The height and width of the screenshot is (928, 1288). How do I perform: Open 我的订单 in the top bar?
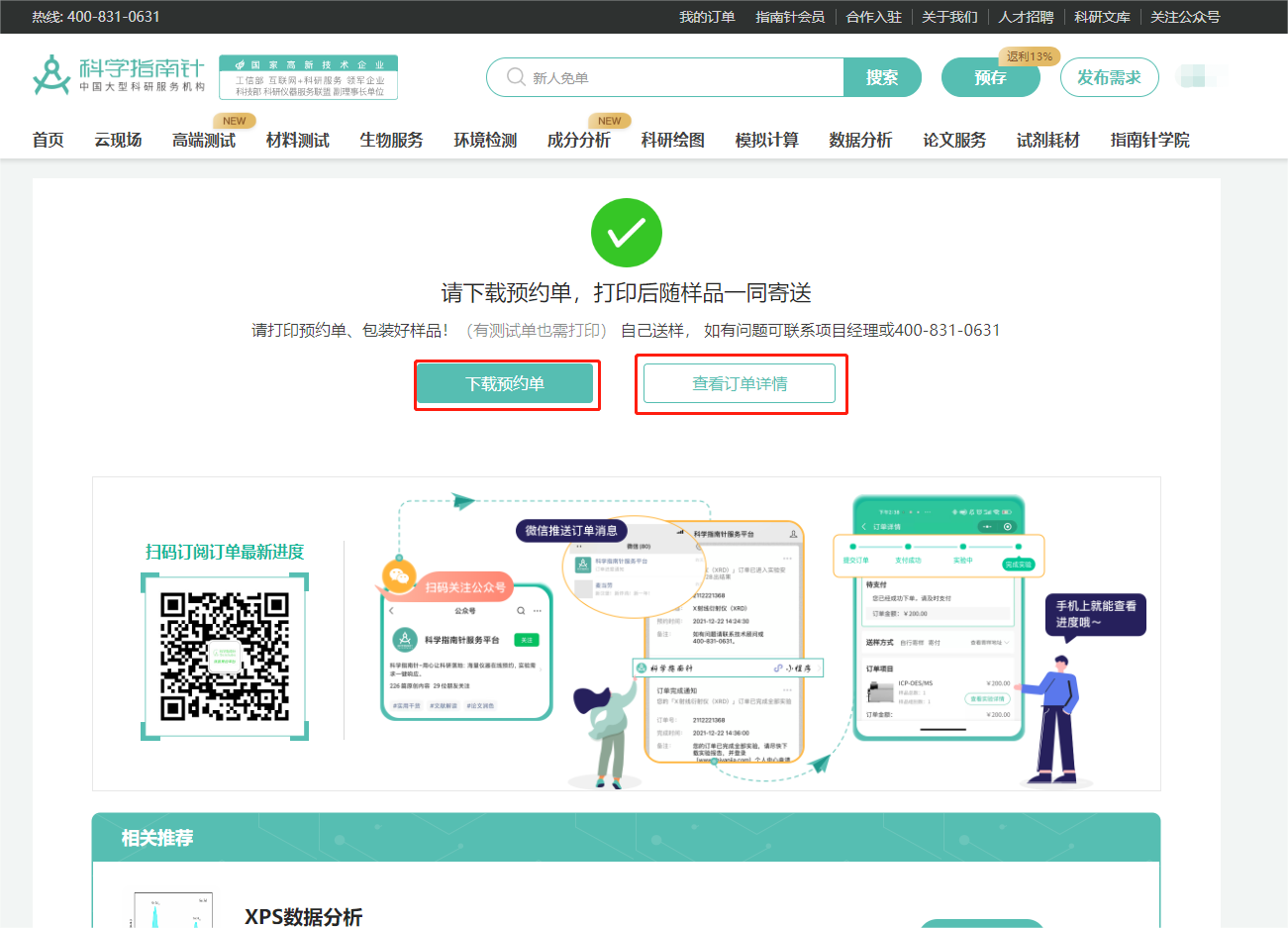point(707,16)
